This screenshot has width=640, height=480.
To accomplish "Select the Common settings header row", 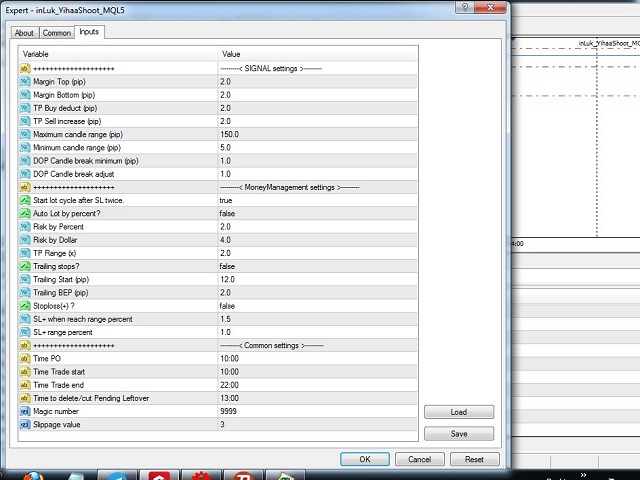I will click(x=218, y=345).
